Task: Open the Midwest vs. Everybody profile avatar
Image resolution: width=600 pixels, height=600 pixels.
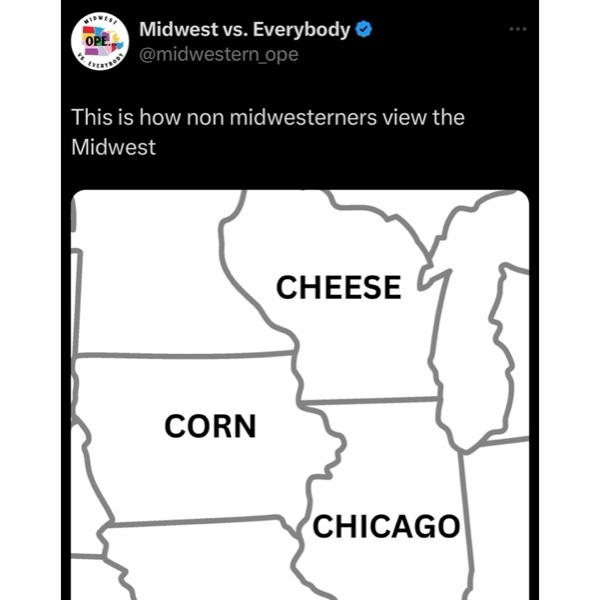Action: click(98, 41)
